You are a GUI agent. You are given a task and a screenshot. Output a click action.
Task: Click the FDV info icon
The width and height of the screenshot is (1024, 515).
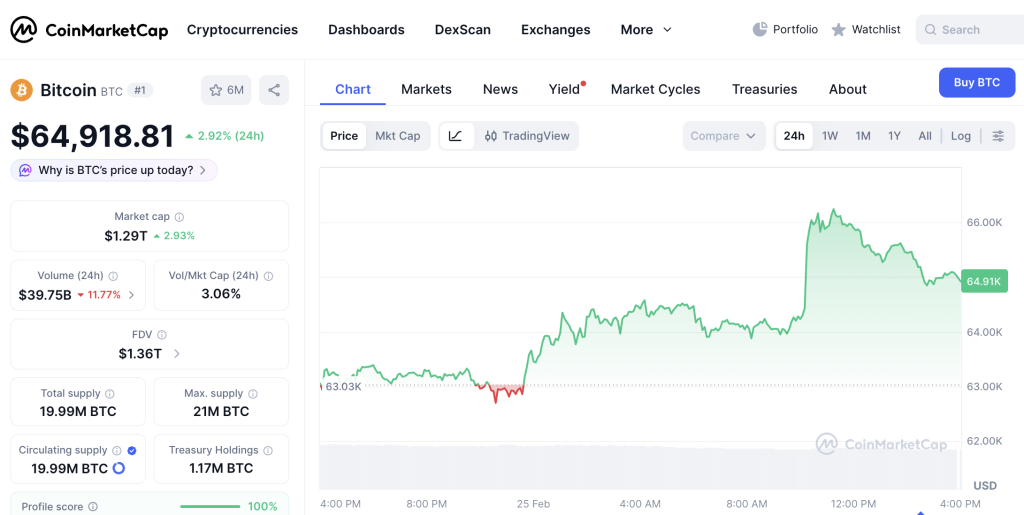[x=162, y=335]
